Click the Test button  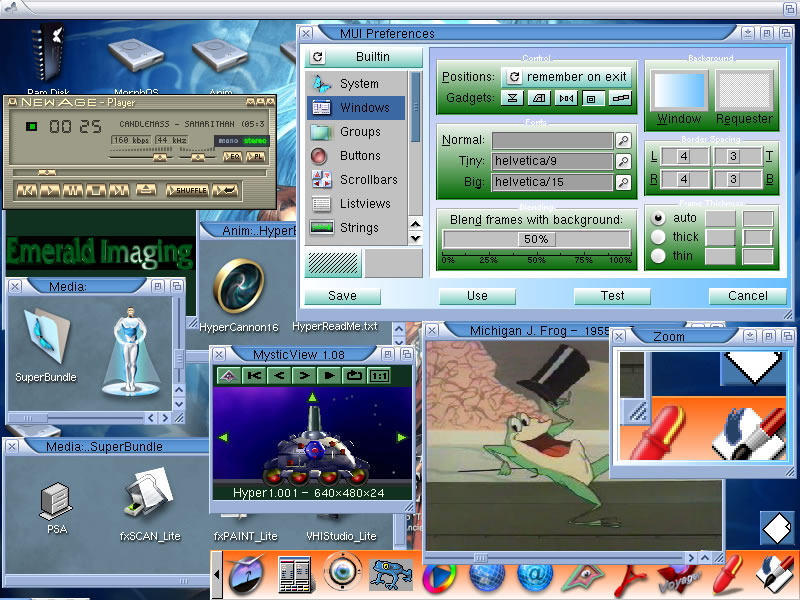[x=612, y=296]
